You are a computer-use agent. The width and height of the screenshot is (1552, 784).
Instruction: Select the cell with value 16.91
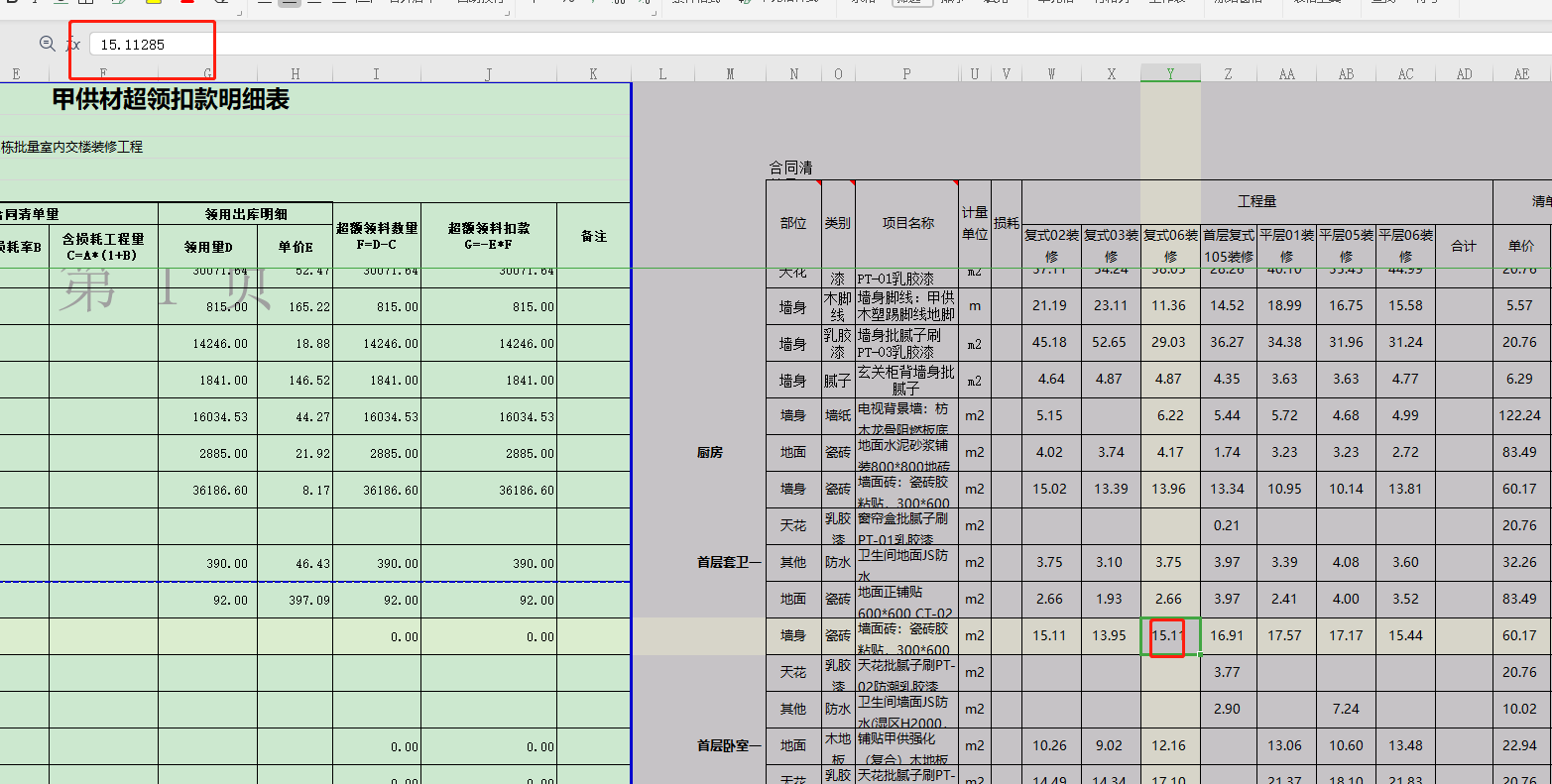1228,636
